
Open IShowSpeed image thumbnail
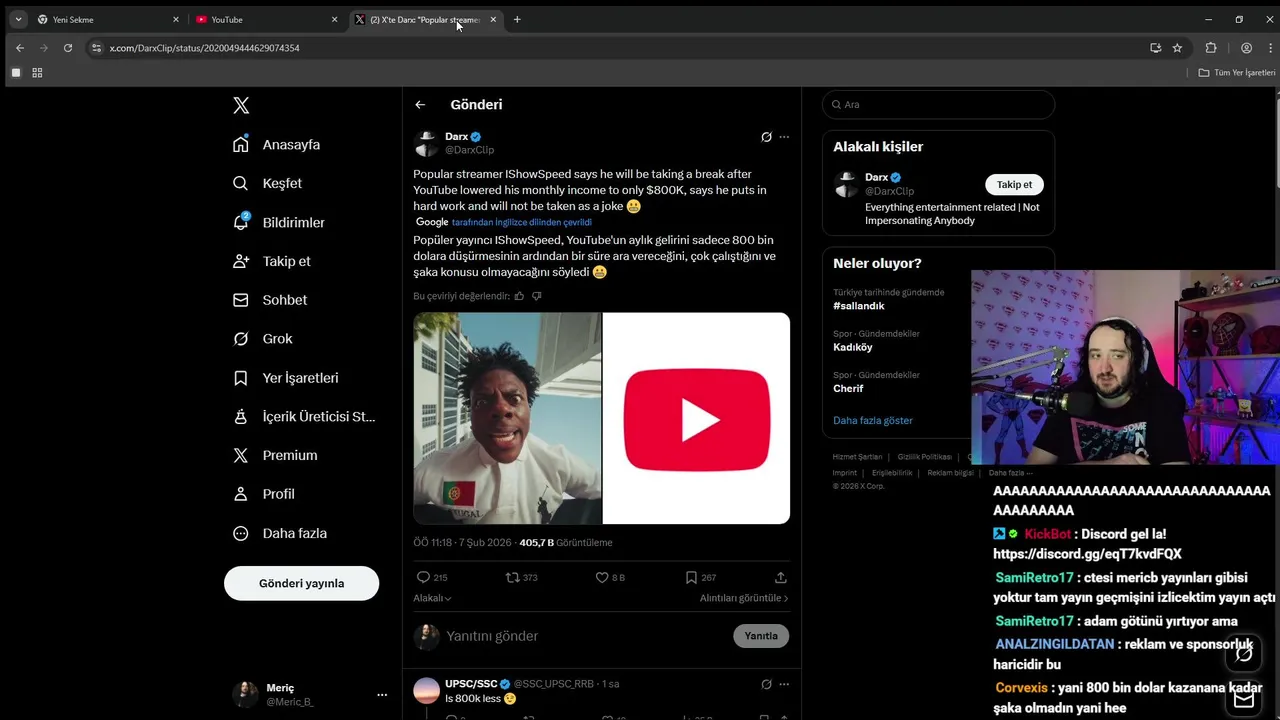pos(508,418)
